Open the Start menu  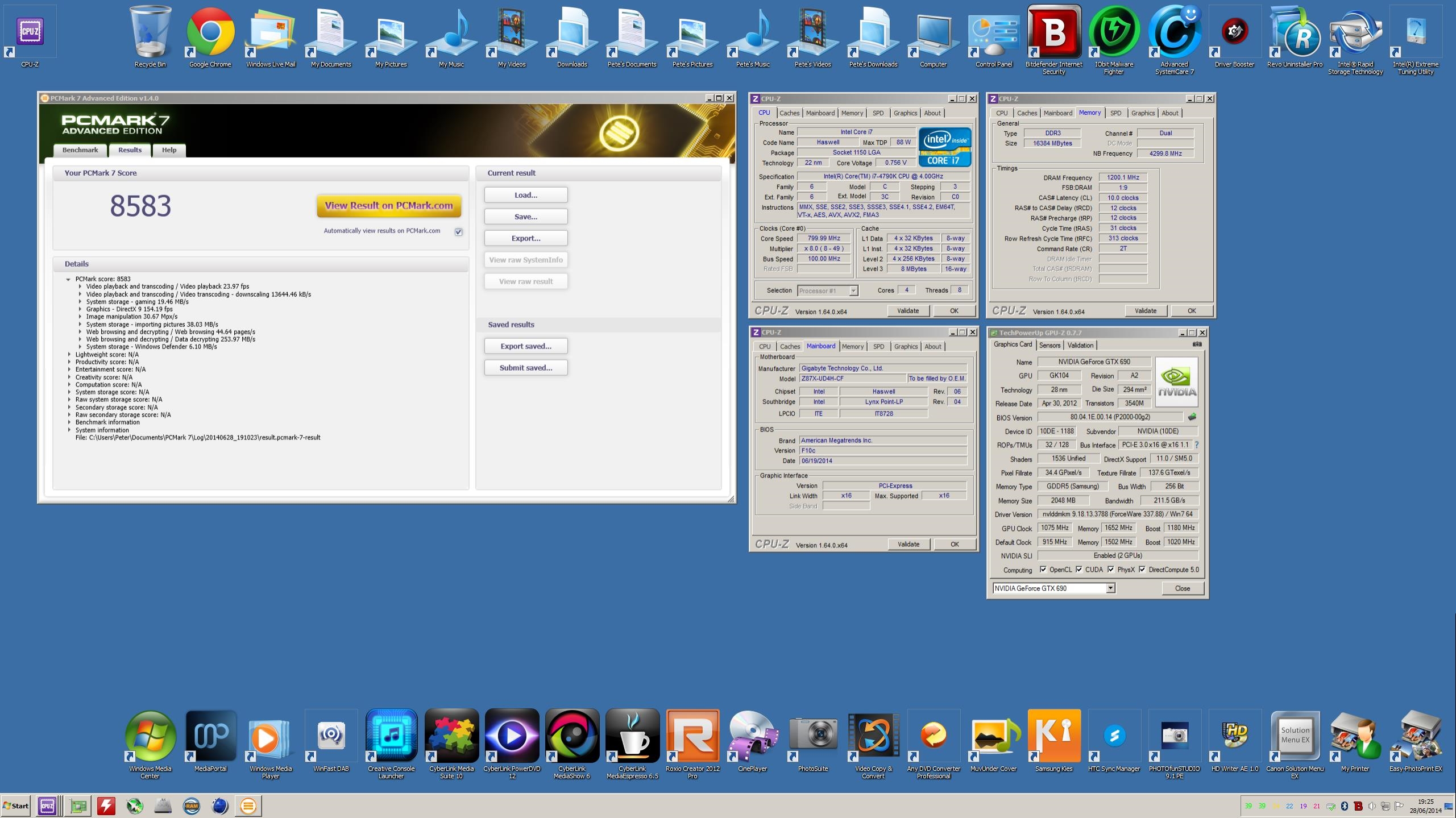click(x=16, y=805)
